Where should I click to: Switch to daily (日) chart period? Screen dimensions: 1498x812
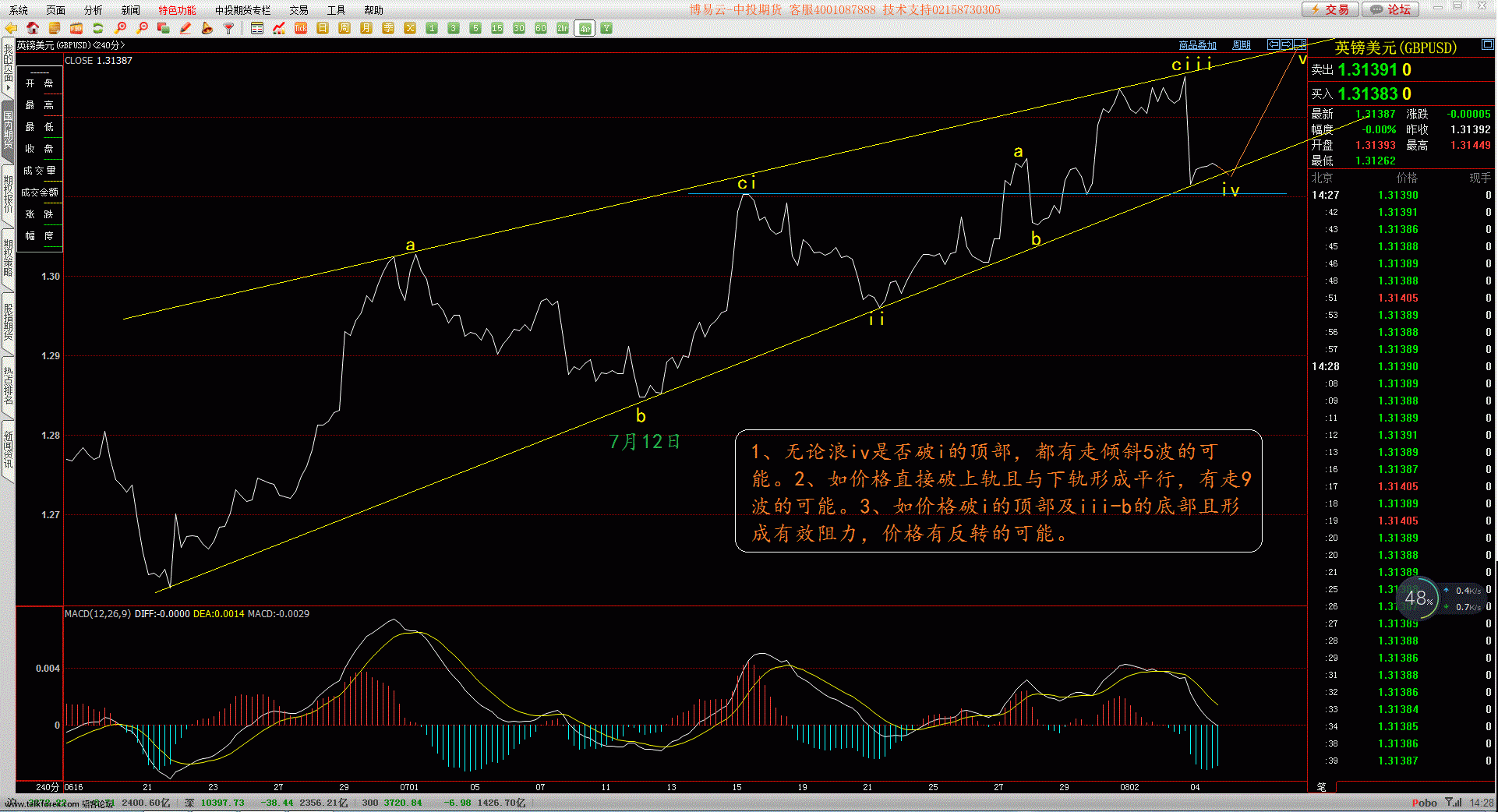point(323,28)
